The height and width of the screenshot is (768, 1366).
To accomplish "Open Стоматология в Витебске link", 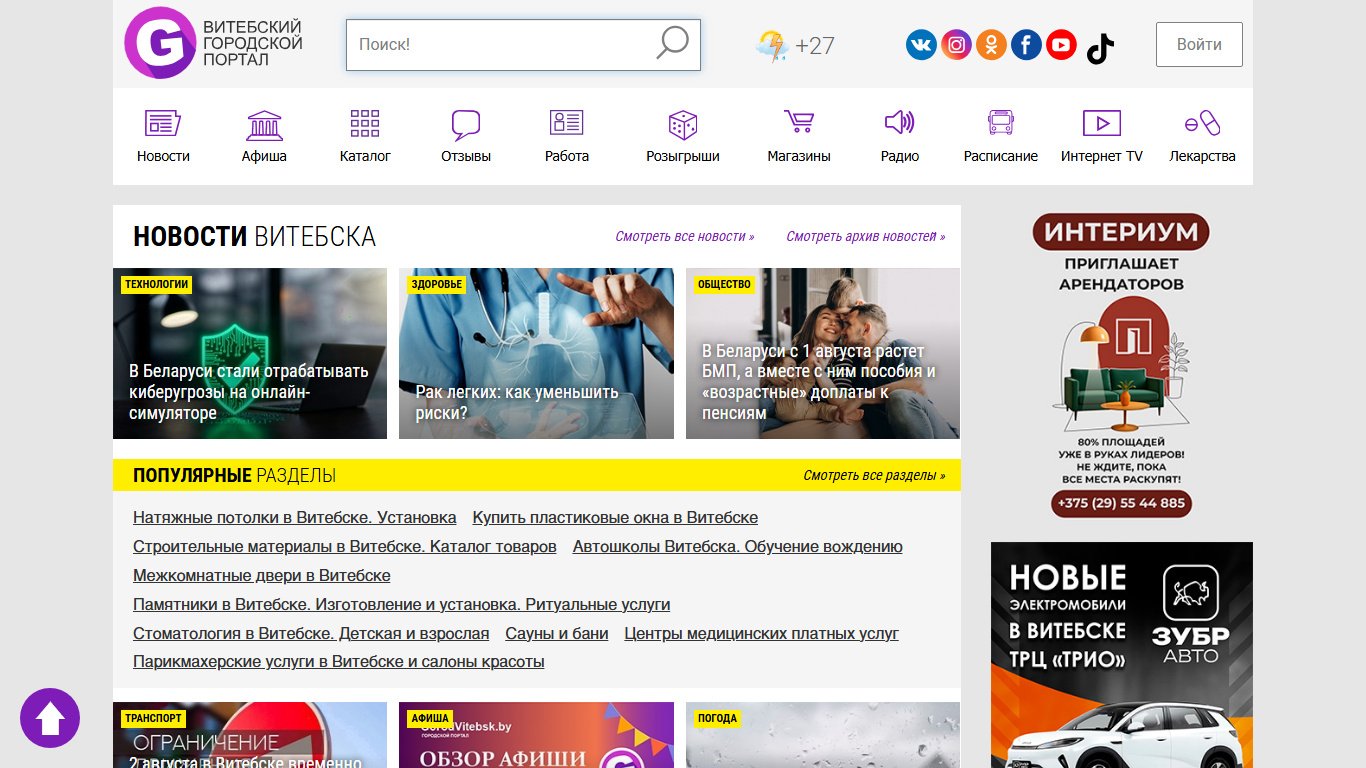I will coord(311,634).
